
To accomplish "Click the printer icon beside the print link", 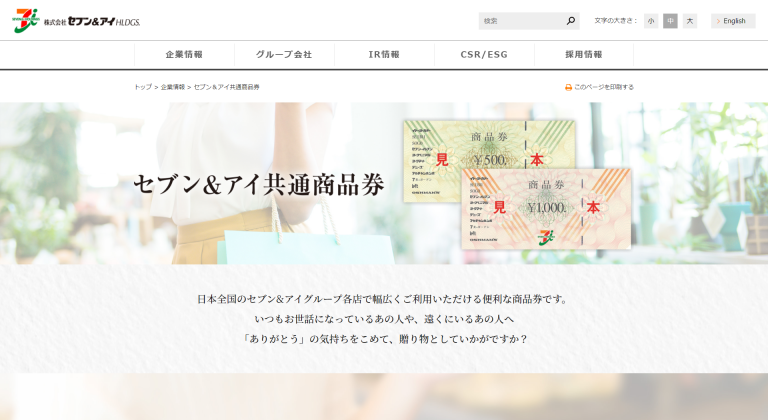I will pyautogui.click(x=568, y=87).
